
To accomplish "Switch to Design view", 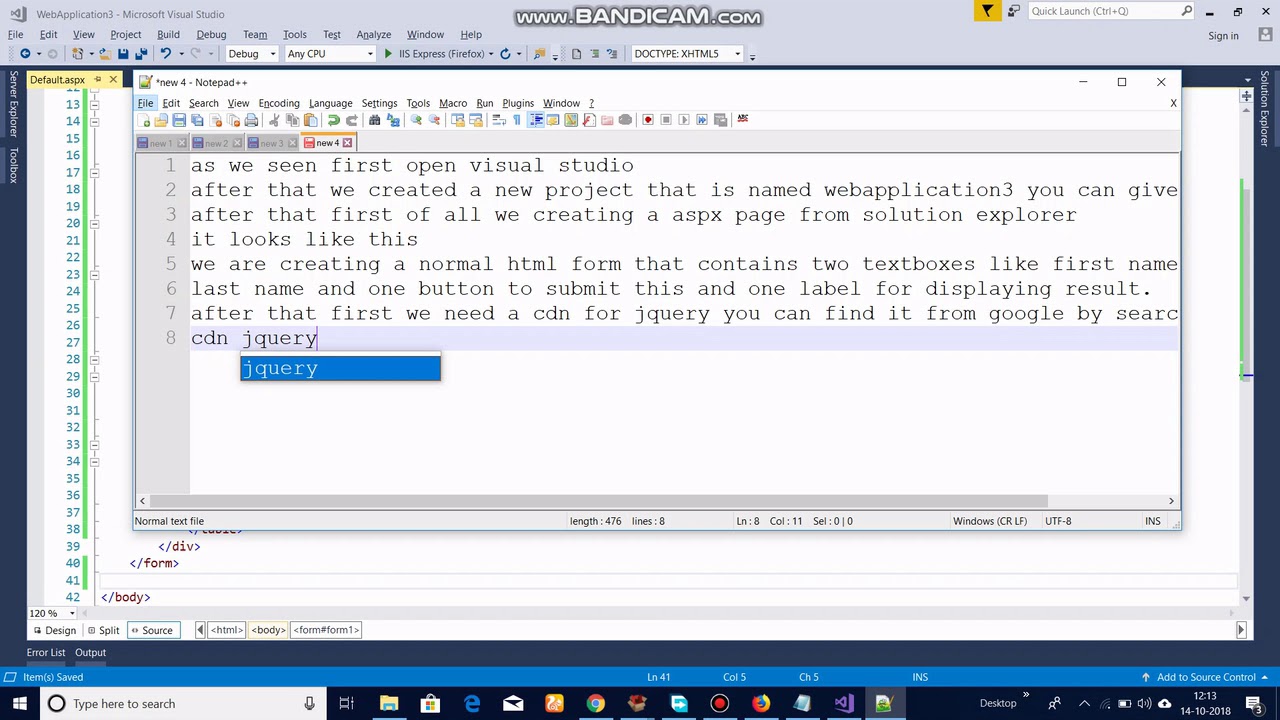I will click(54, 630).
